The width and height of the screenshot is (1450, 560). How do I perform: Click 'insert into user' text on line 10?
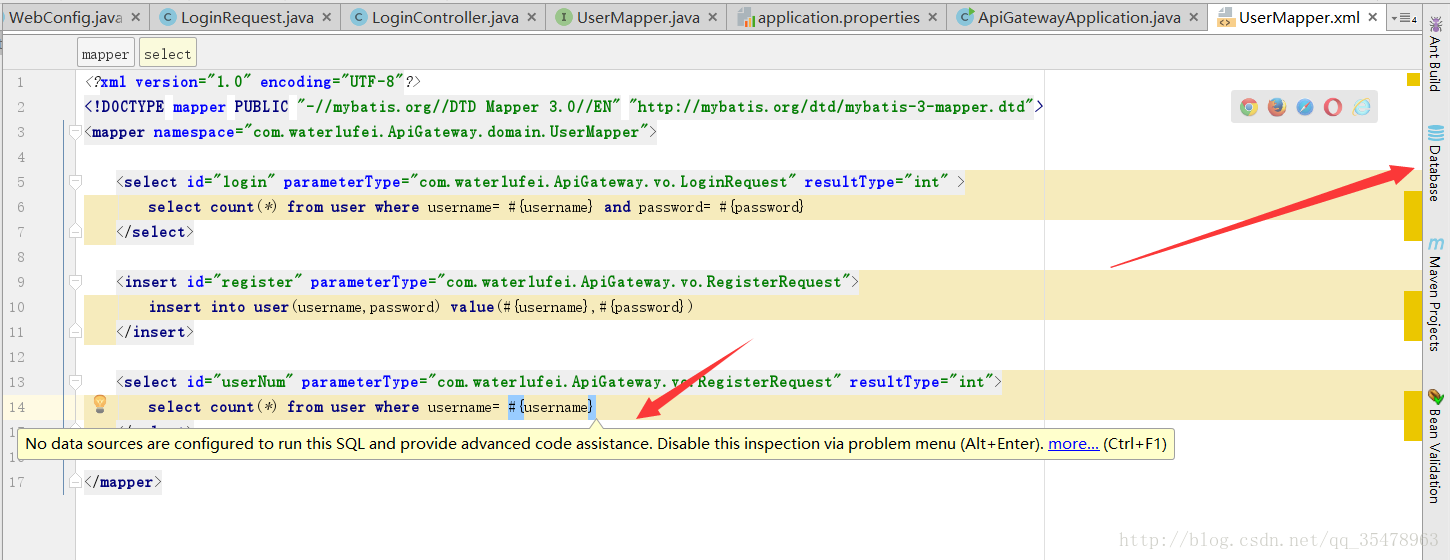click(x=219, y=307)
